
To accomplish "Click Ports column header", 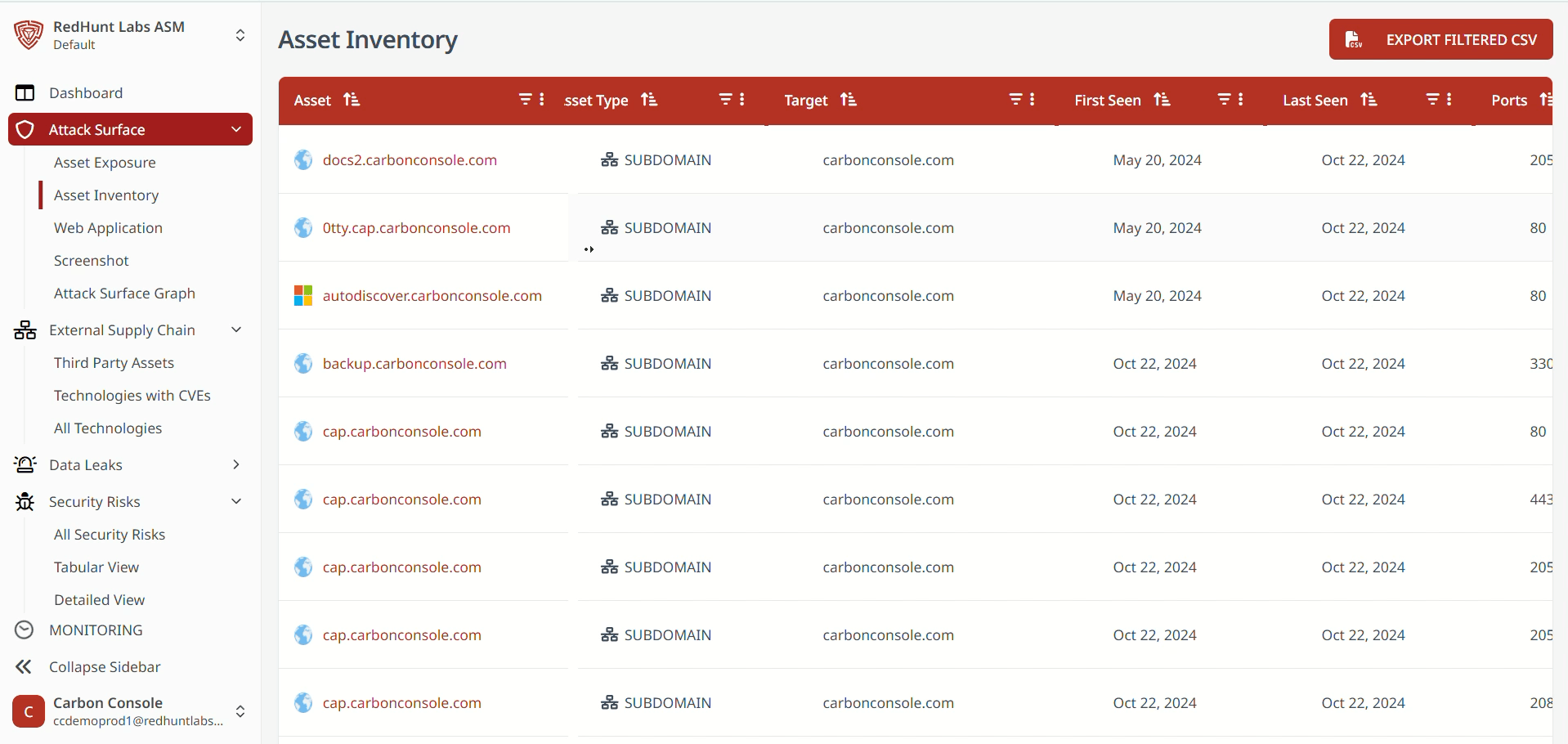I will pos(1509,101).
